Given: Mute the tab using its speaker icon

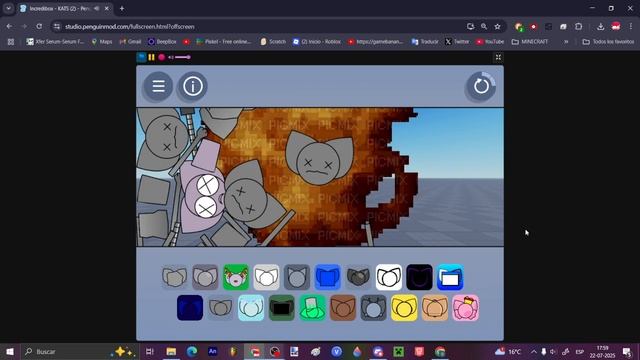Looking at the screenshot, I should [97, 8].
